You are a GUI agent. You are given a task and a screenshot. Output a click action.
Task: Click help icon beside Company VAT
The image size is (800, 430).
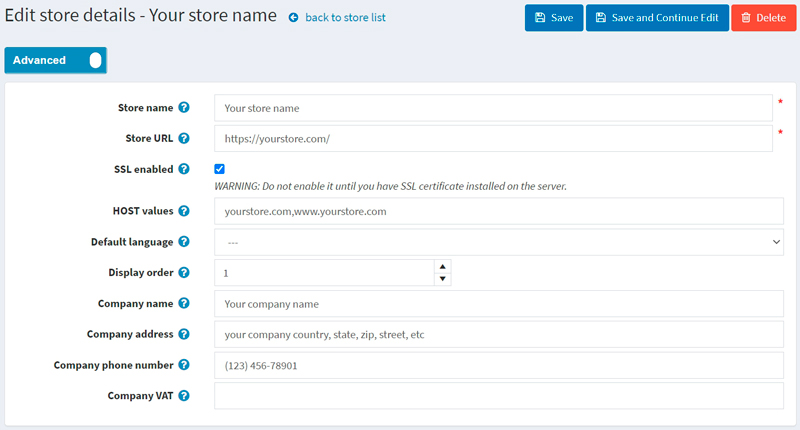[x=184, y=395]
